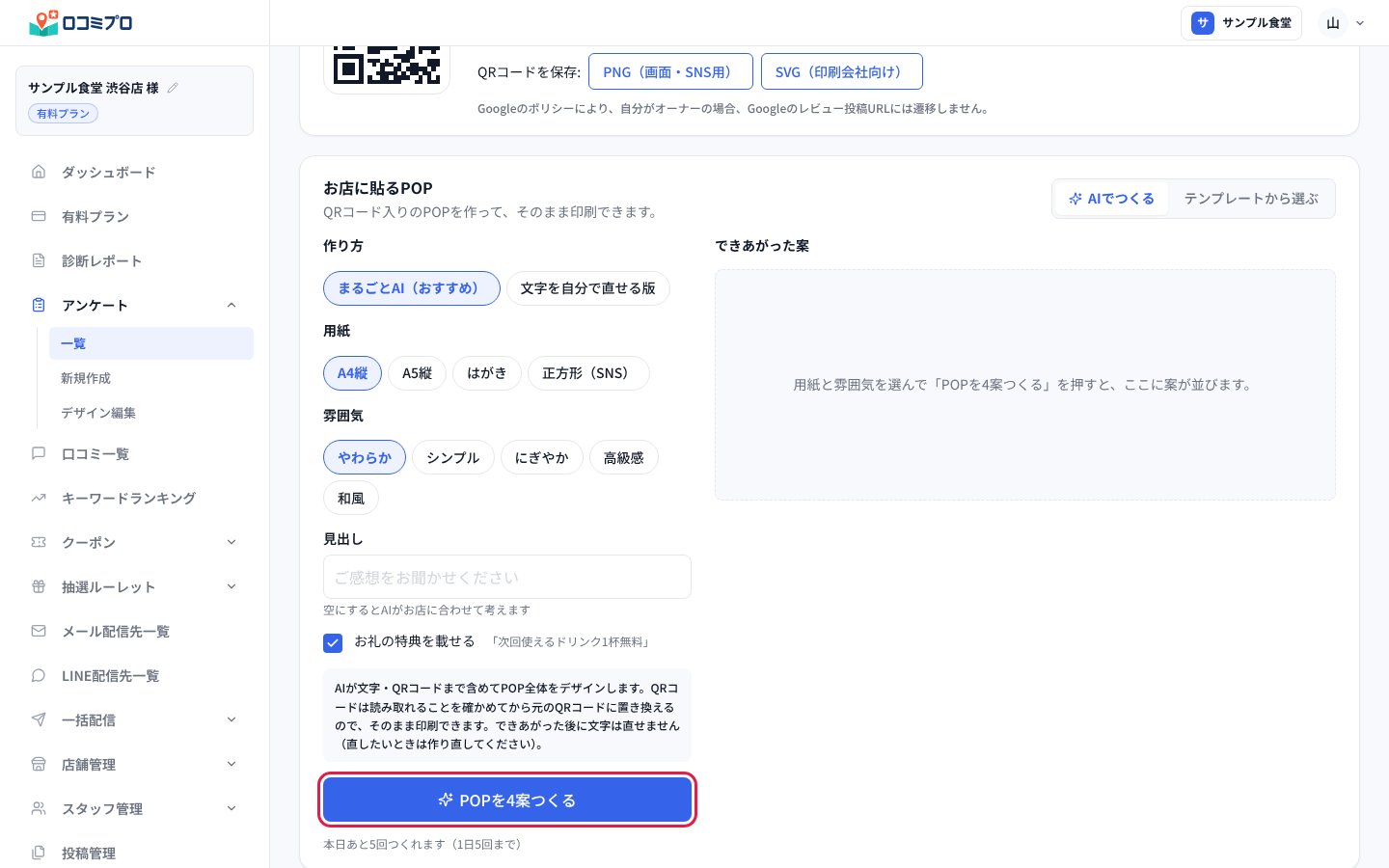Click the メール配信先一覧 envelope icon
The width and height of the screenshot is (1389, 868).
[x=39, y=631]
